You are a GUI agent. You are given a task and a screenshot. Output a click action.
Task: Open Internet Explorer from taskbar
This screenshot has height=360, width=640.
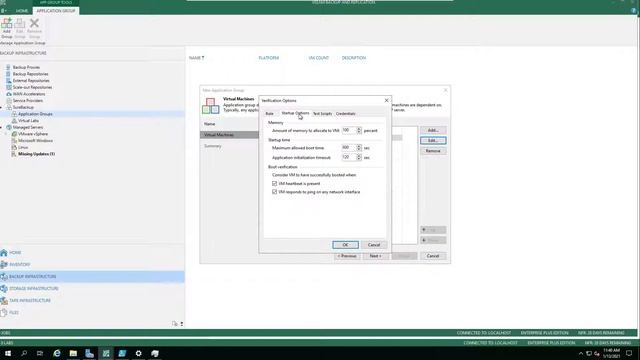click(x=57, y=353)
